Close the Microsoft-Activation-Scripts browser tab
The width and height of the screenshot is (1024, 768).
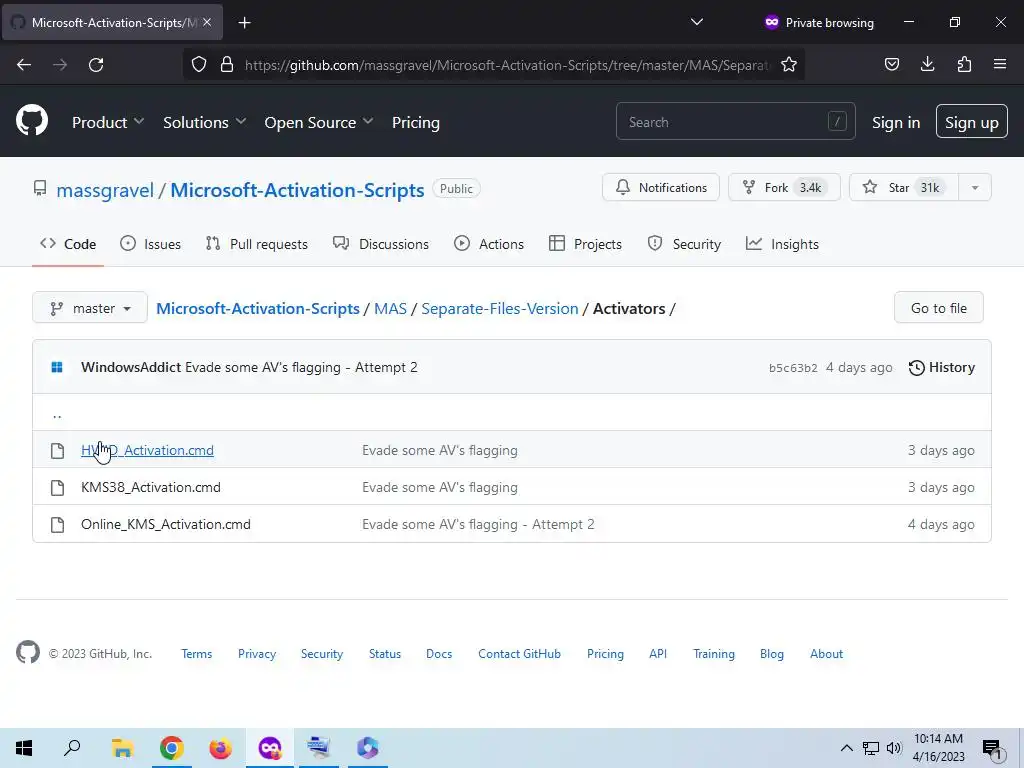pyautogui.click(x=207, y=22)
